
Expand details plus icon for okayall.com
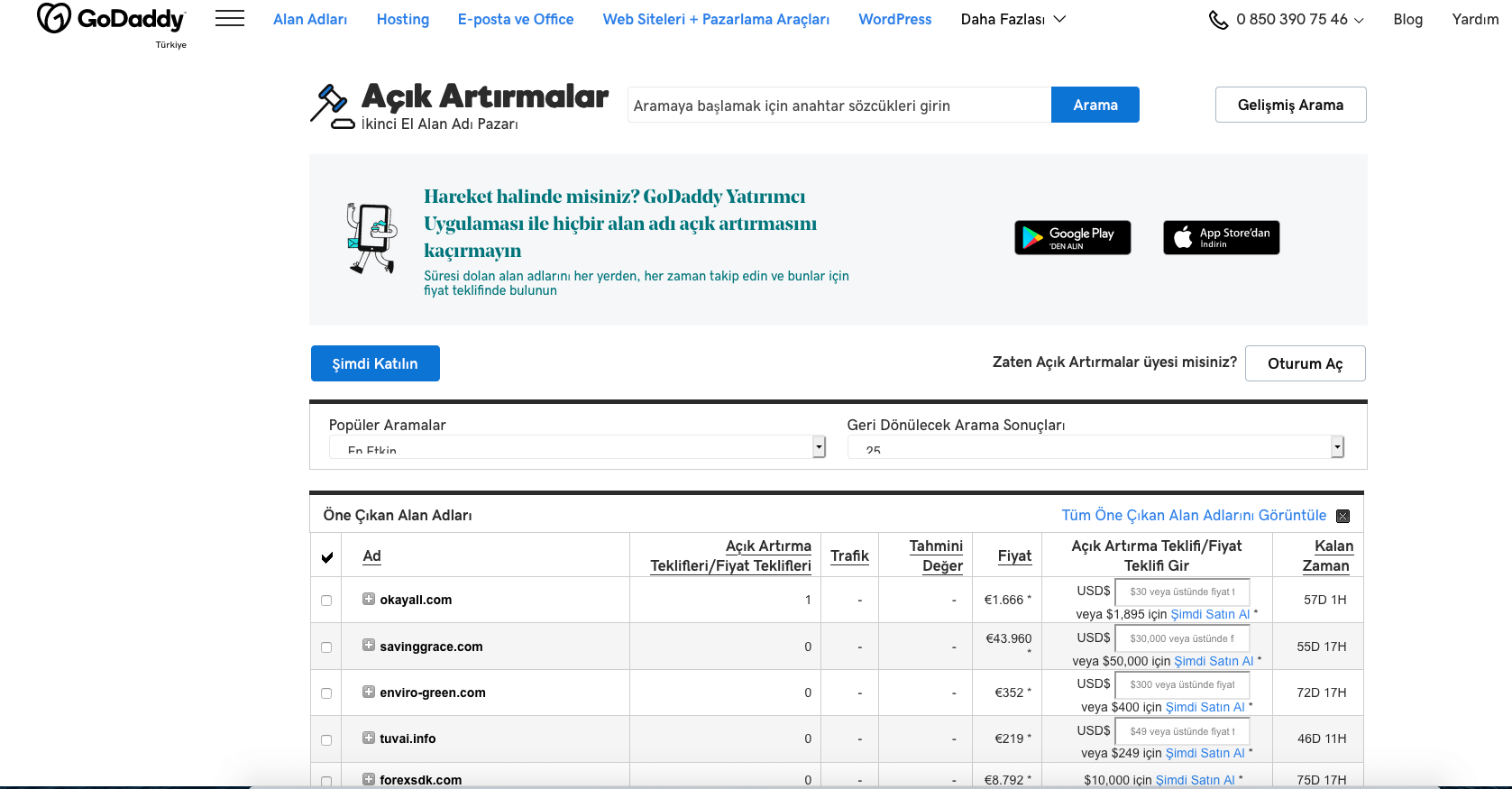tap(369, 599)
